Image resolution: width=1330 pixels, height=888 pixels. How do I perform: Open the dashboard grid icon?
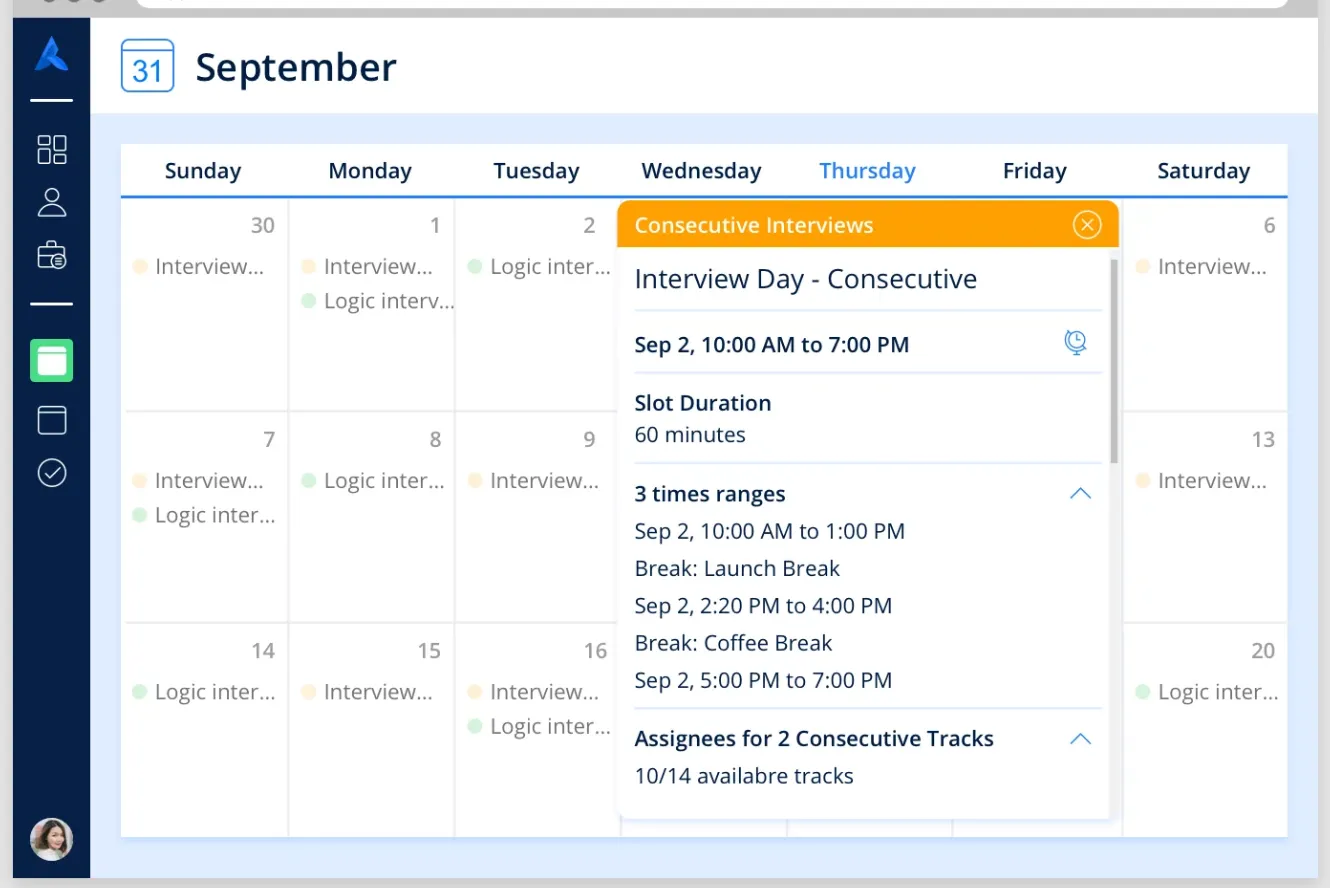coord(51,149)
